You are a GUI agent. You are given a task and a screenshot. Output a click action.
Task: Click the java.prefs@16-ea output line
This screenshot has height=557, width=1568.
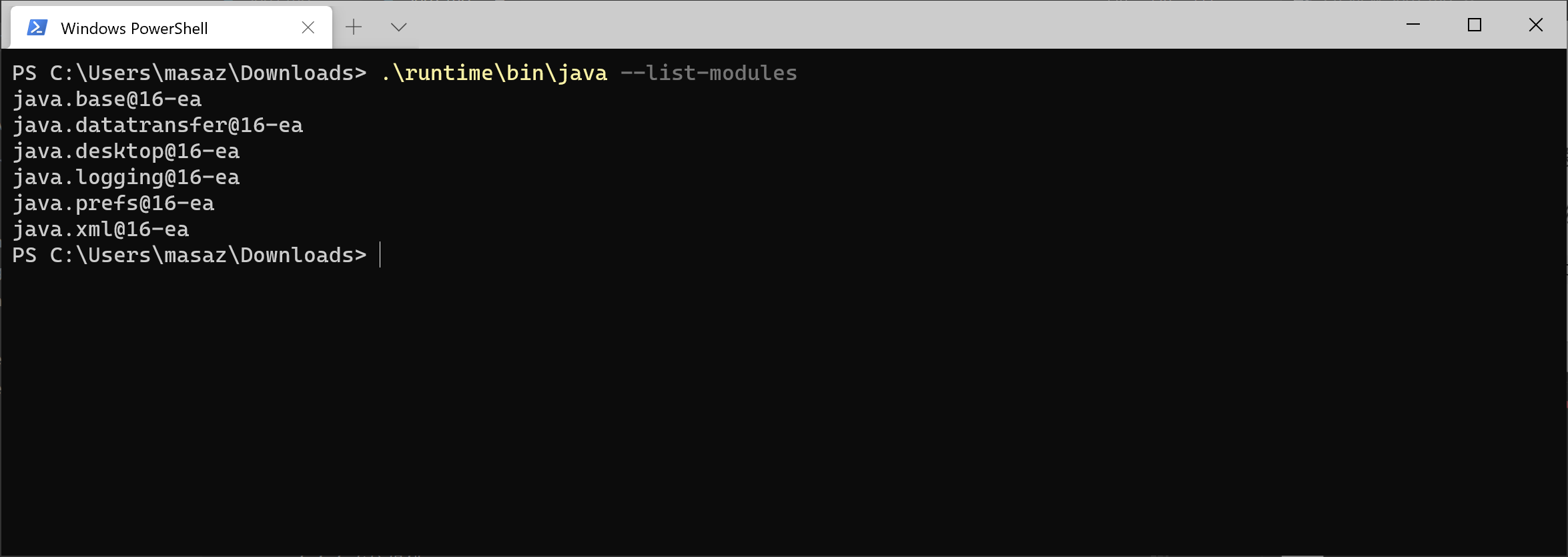[113, 203]
